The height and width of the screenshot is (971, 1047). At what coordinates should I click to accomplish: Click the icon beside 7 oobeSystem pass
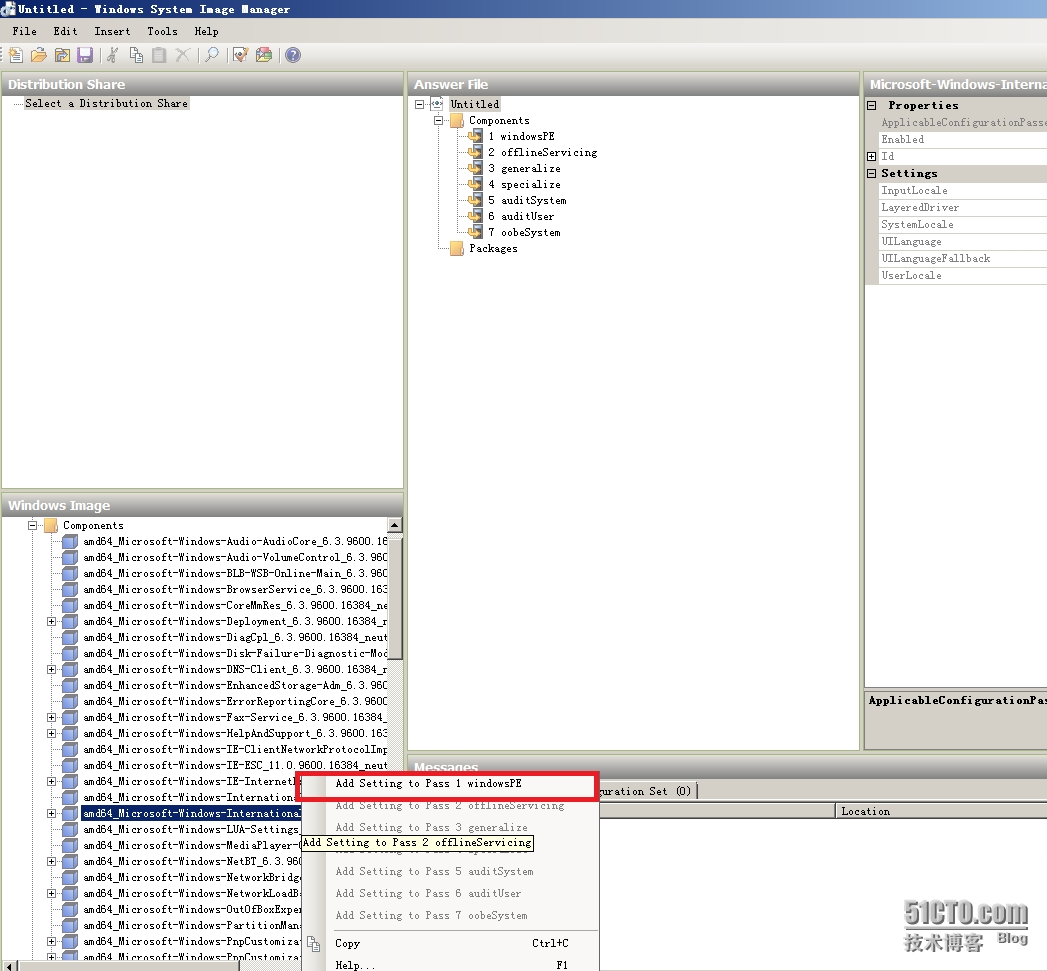[475, 232]
